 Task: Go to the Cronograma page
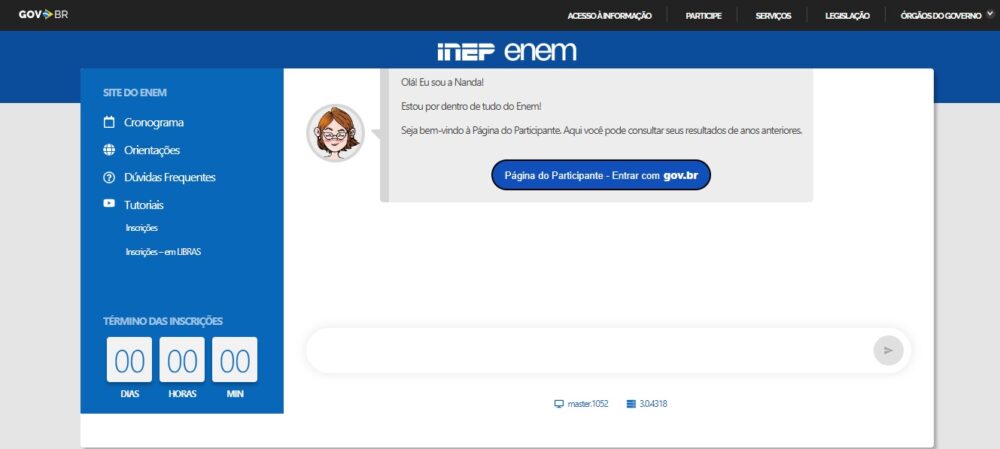[154, 122]
